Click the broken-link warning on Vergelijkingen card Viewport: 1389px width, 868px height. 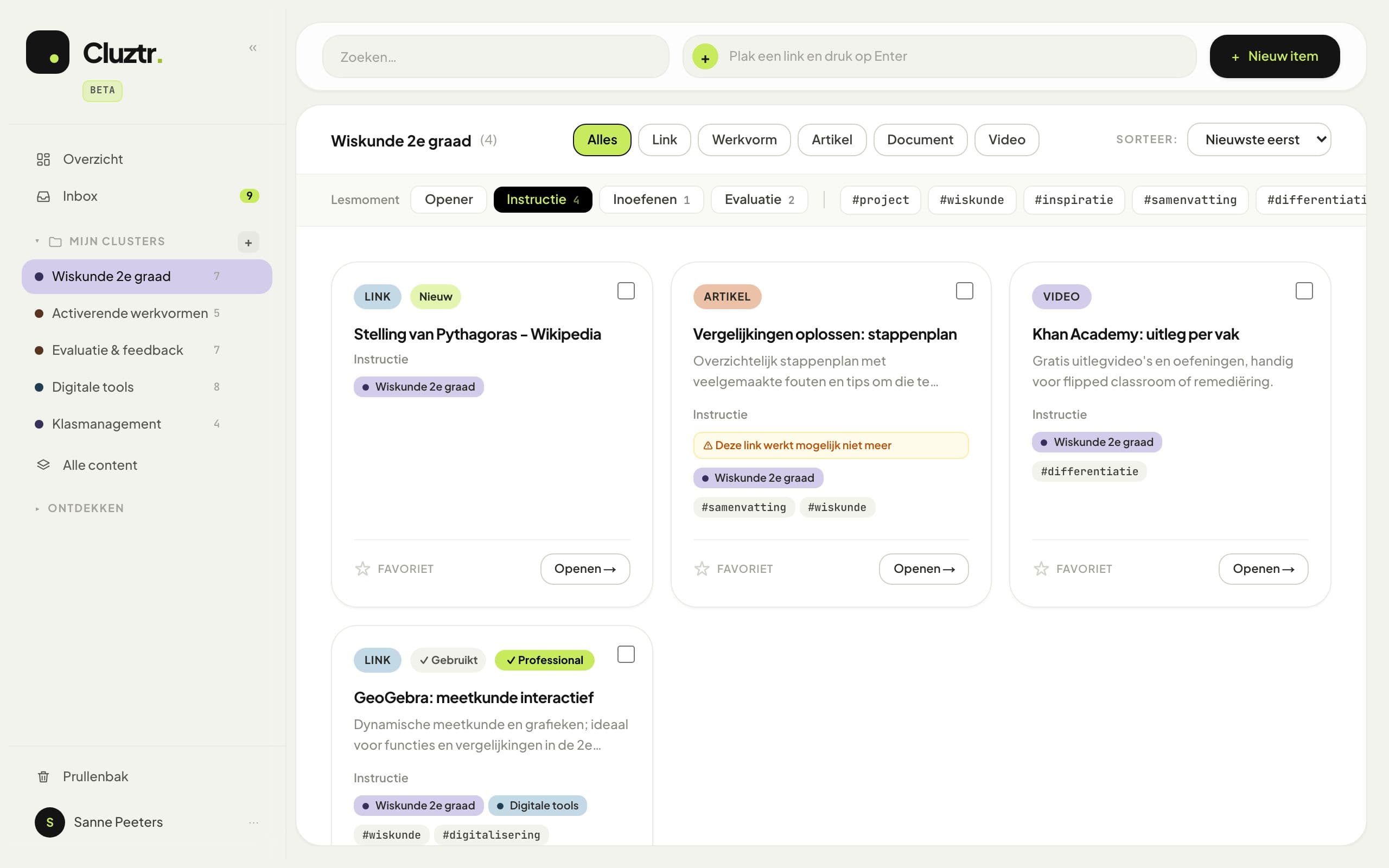tap(831, 445)
